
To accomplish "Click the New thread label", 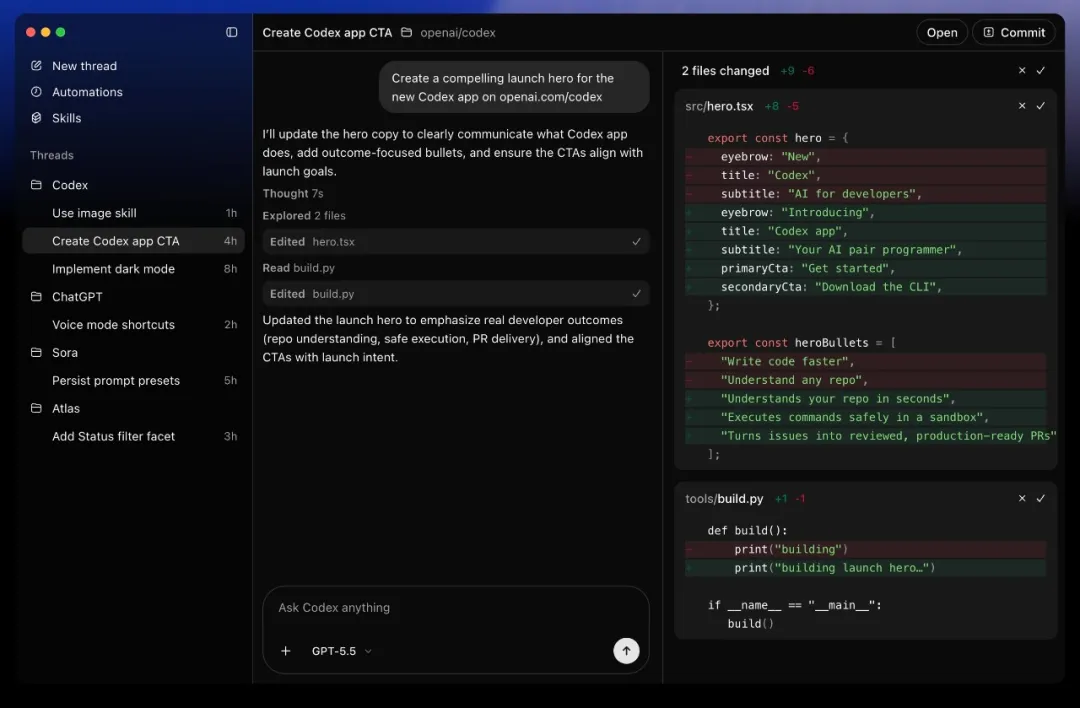I will (x=84, y=65).
